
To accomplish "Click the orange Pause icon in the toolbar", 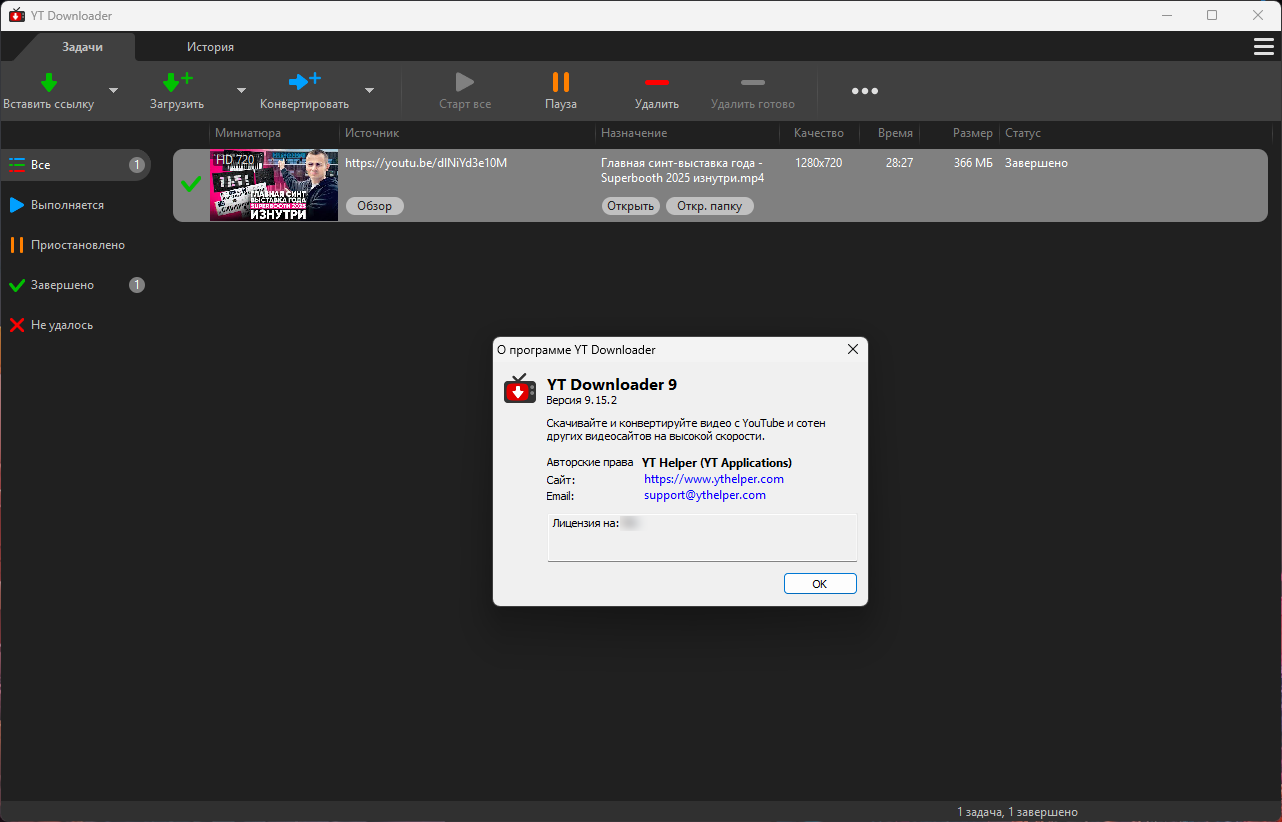I will 561,82.
